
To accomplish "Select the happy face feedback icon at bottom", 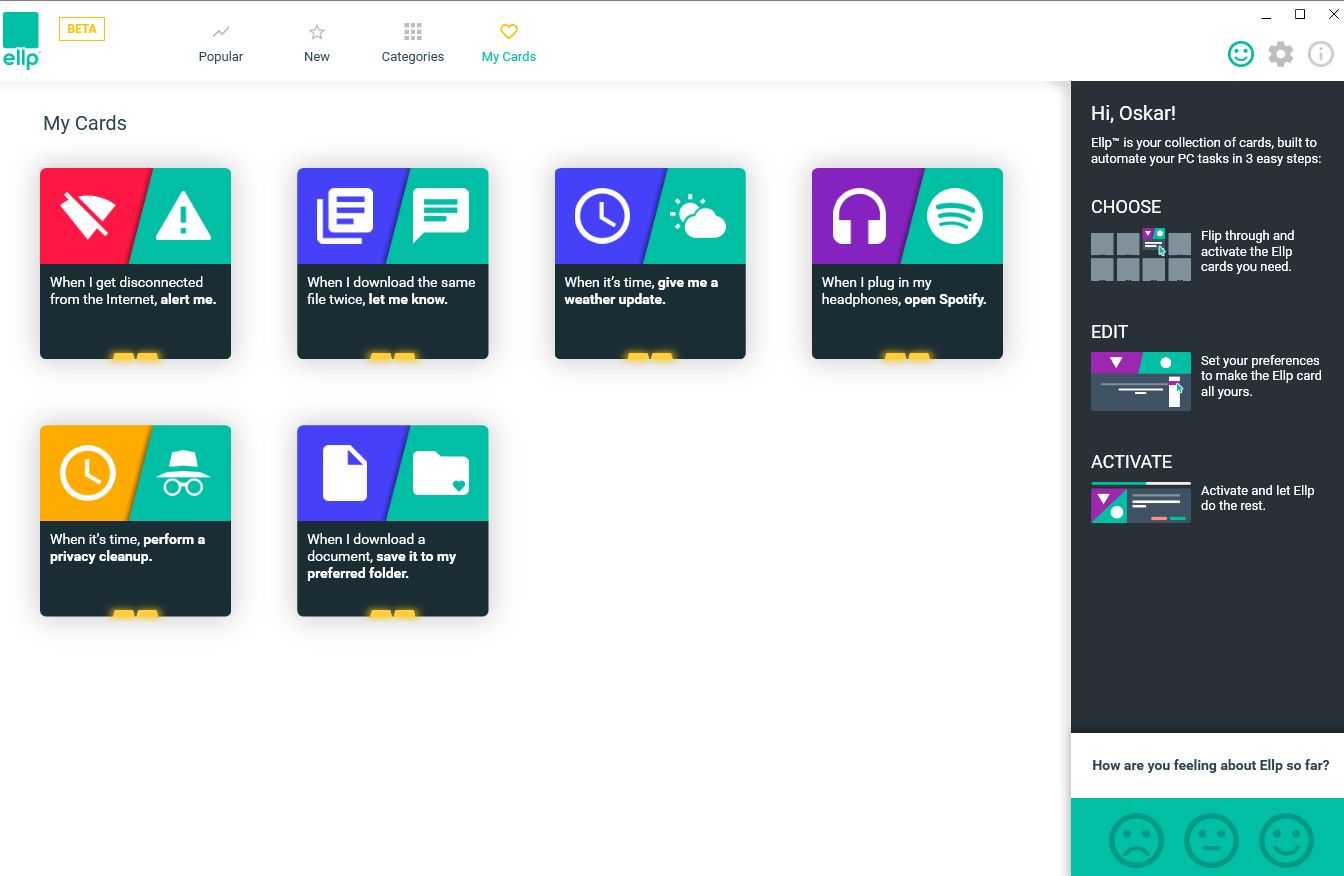I will tap(1286, 840).
